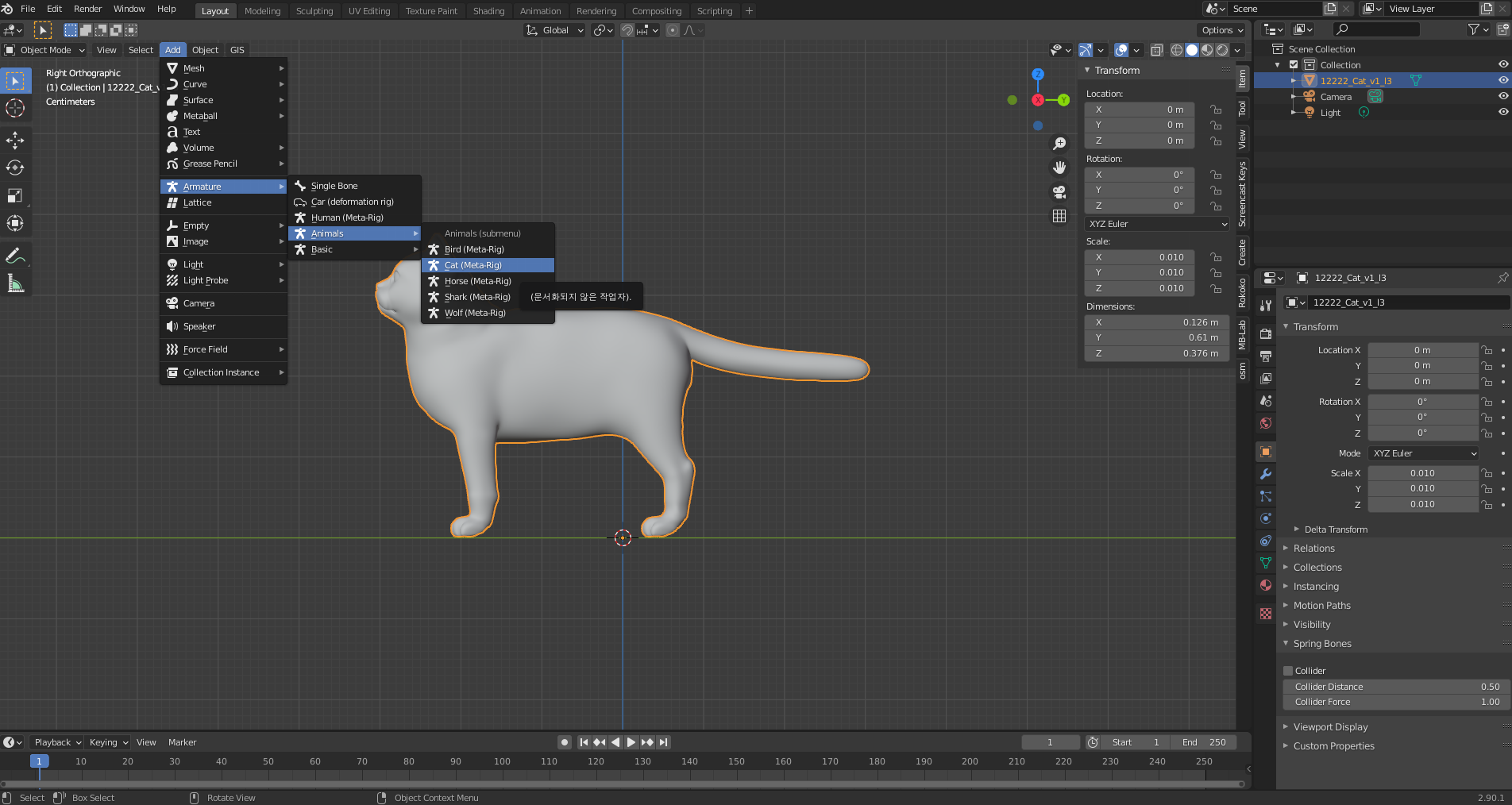This screenshot has height=805, width=1512.
Task: Open the Keying menu in timeline
Action: pyautogui.click(x=108, y=742)
